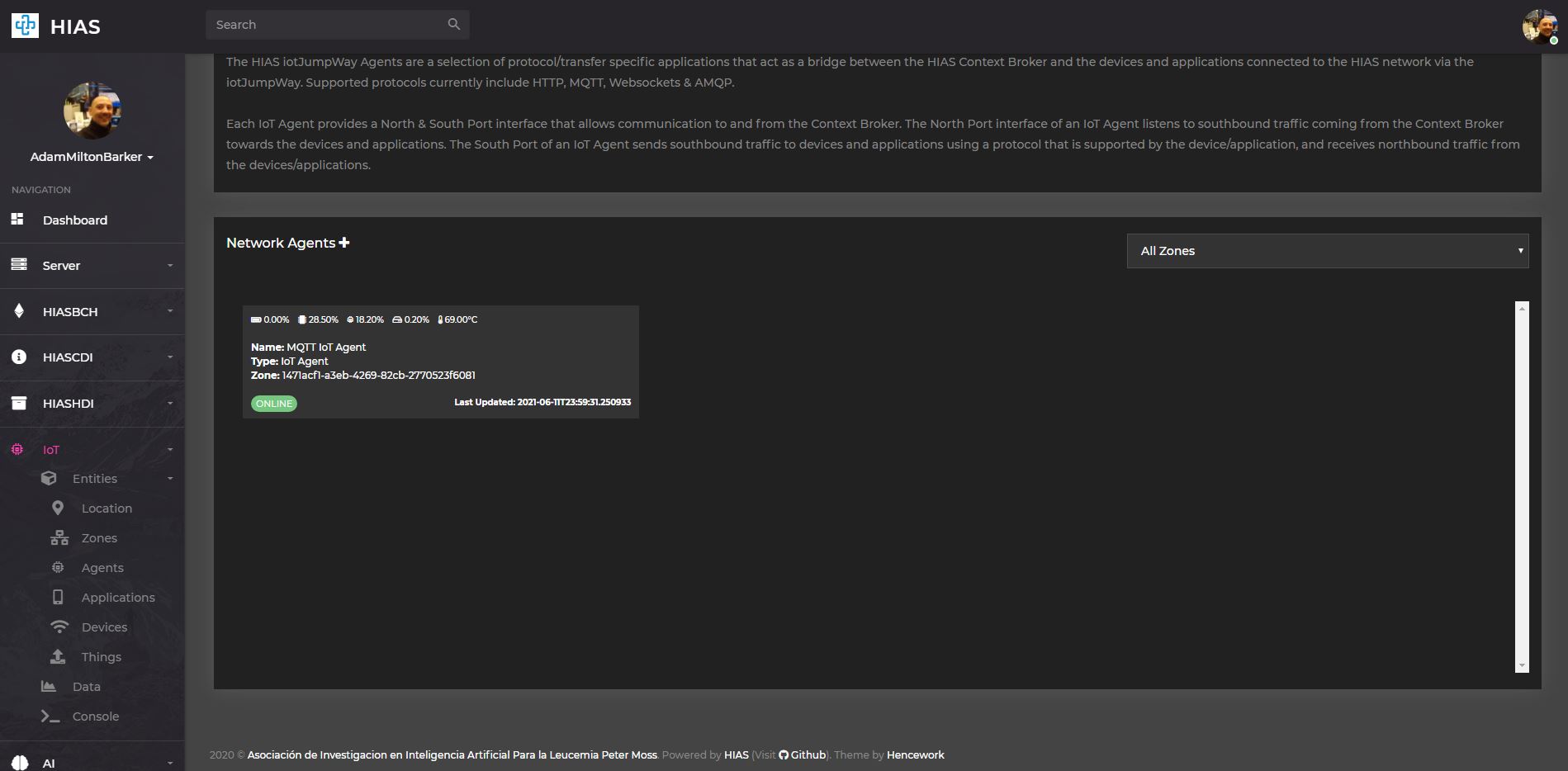The width and height of the screenshot is (1568, 771).
Task: Open Asociación de Investigacion footer link
Action: (452, 754)
